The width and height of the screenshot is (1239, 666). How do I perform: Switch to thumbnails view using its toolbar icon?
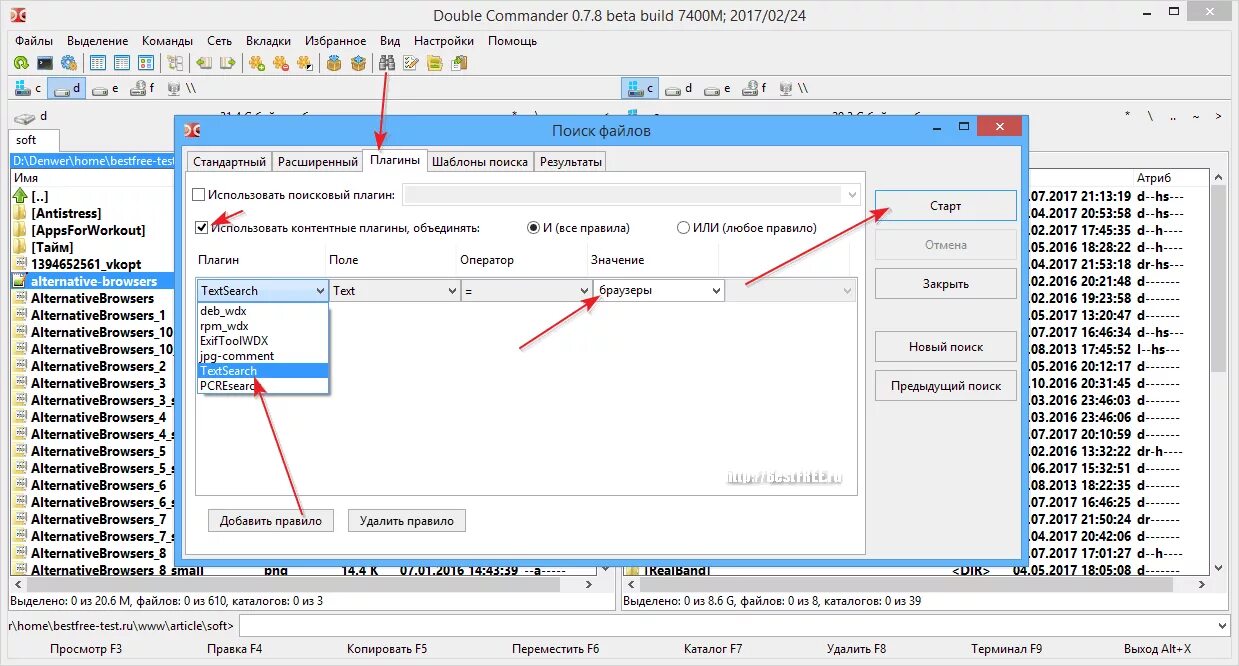tap(144, 63)
